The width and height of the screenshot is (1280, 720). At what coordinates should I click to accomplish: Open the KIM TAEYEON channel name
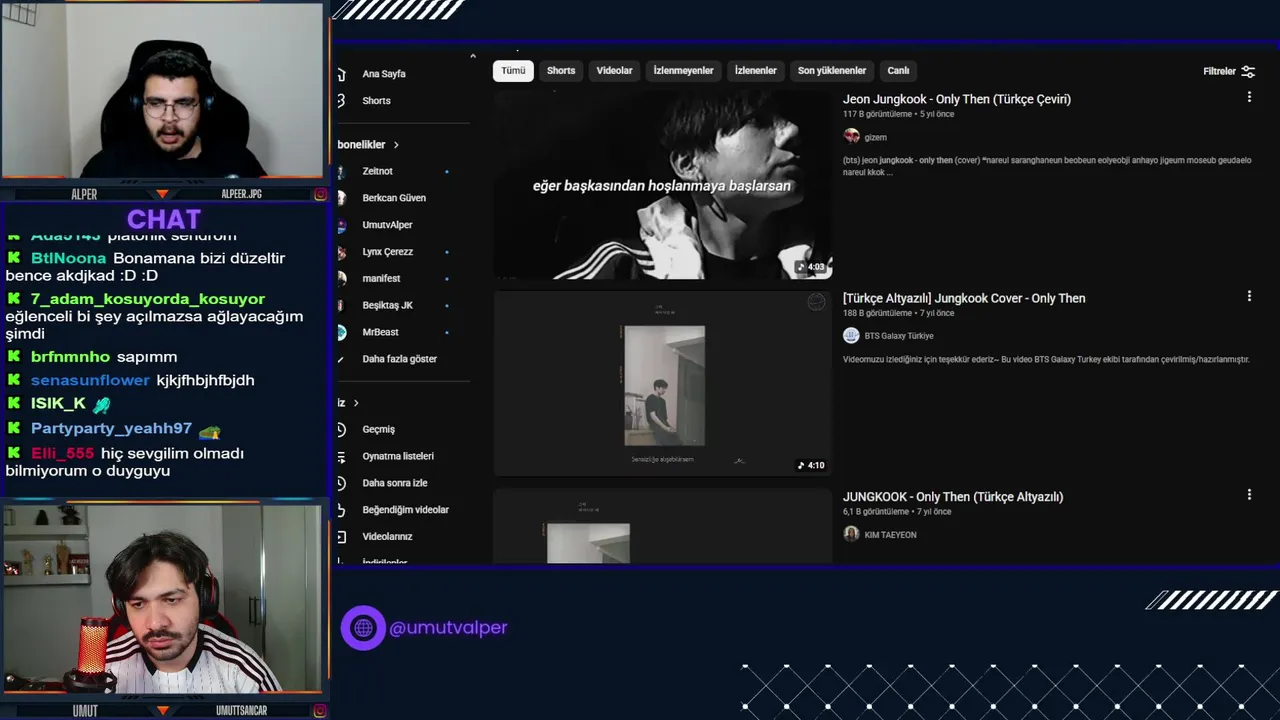(x=890, y=535)
